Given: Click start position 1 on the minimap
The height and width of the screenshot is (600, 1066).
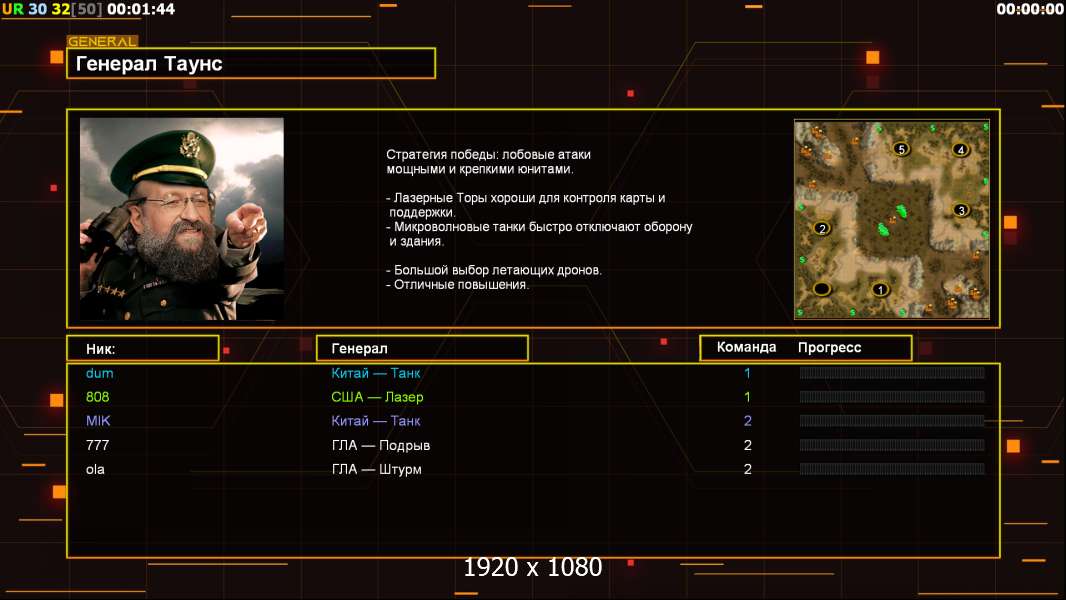Looking at the screenshot, I should coord(880,290).
